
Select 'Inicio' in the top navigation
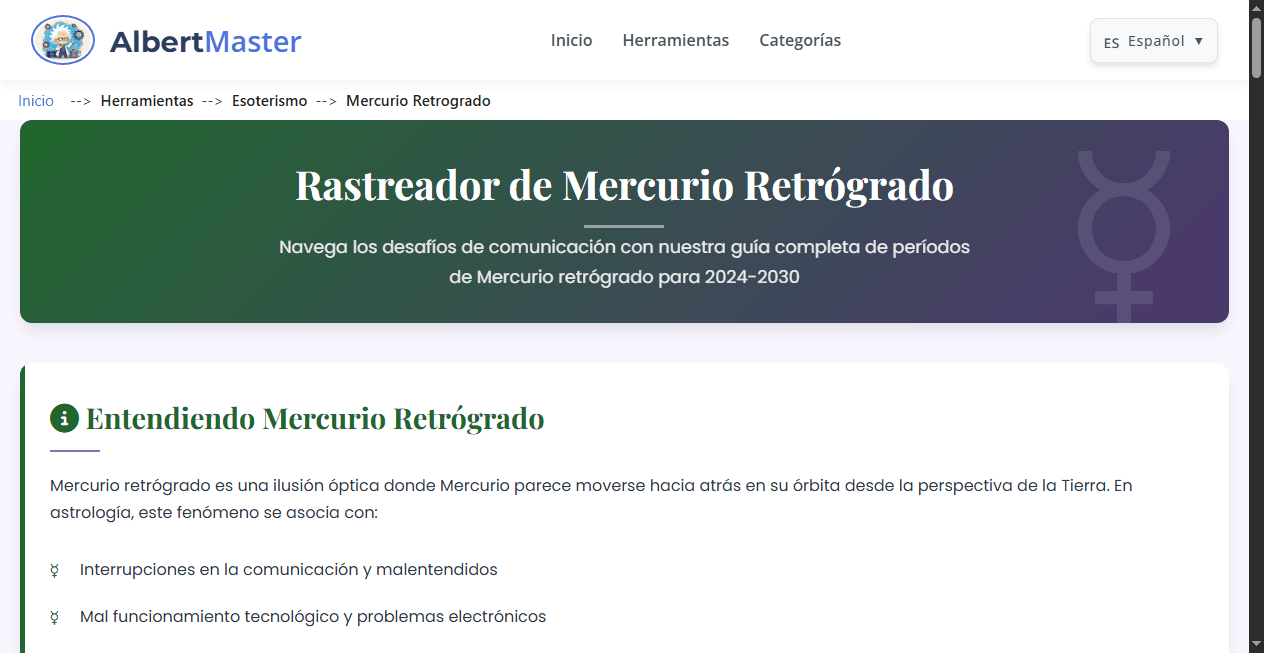(x=571, y=40)
